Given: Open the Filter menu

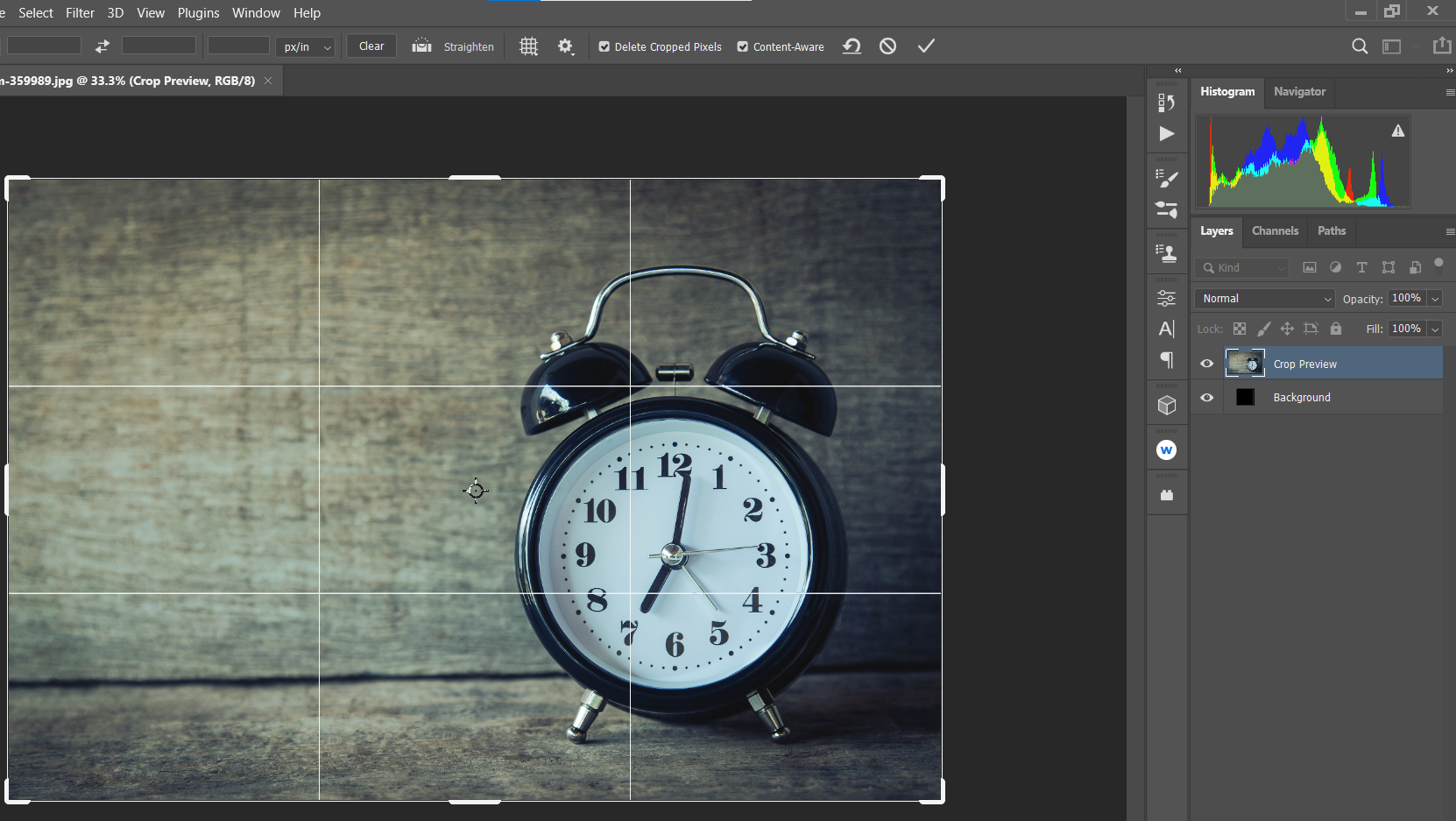Looking at the screenshot, I should tap(80, 12).
